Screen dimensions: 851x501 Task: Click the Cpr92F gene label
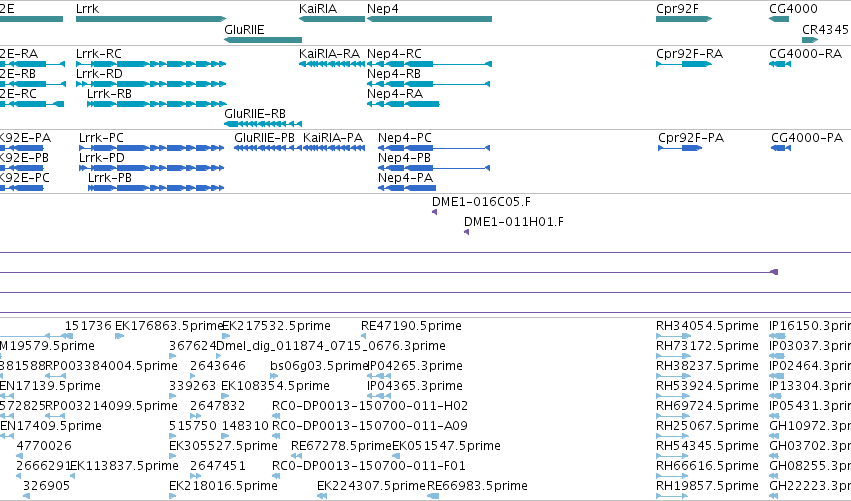tap(677, 9)
